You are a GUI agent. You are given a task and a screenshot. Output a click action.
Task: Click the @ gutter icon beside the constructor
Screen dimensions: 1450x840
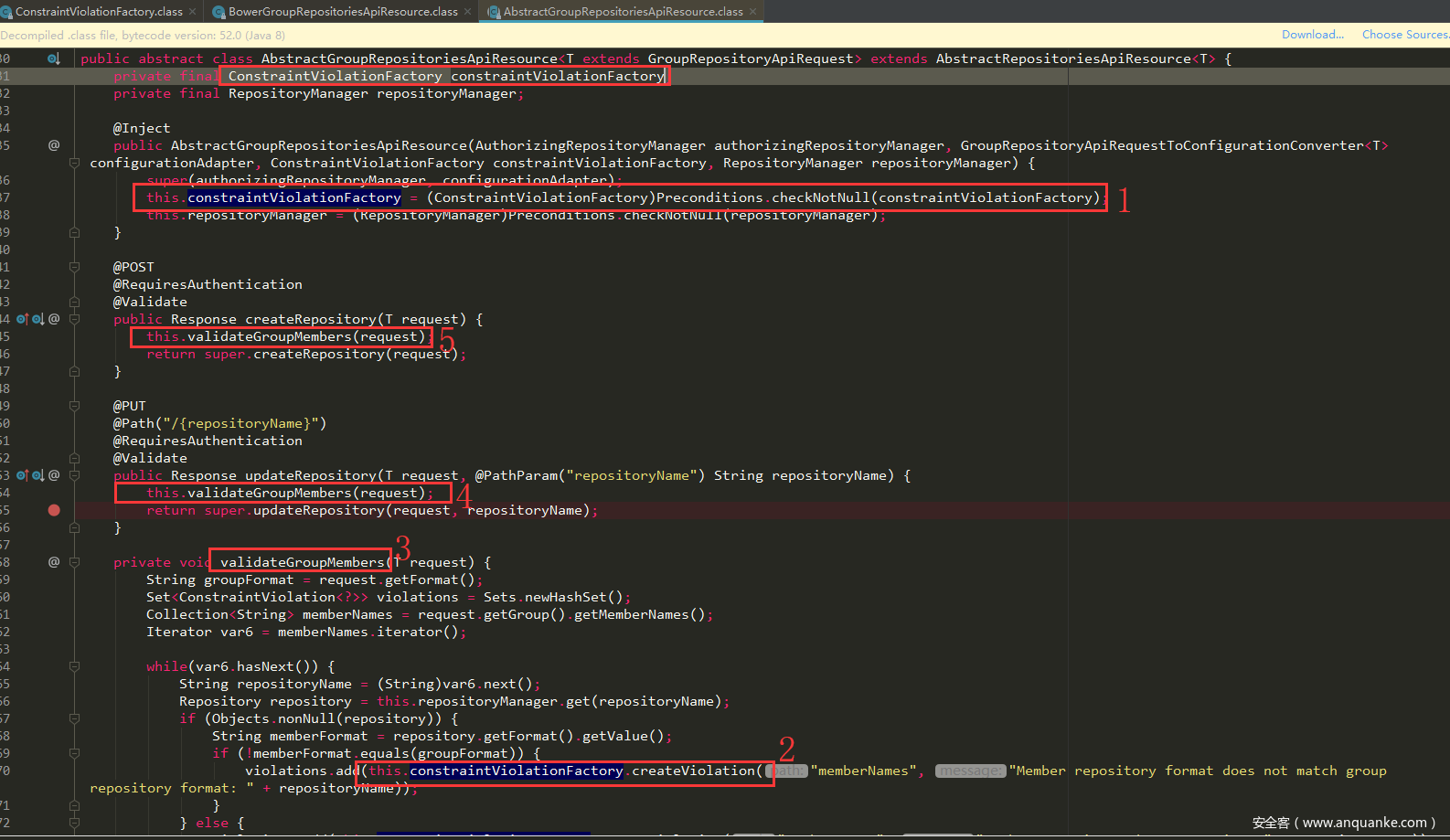coord(54,145)
